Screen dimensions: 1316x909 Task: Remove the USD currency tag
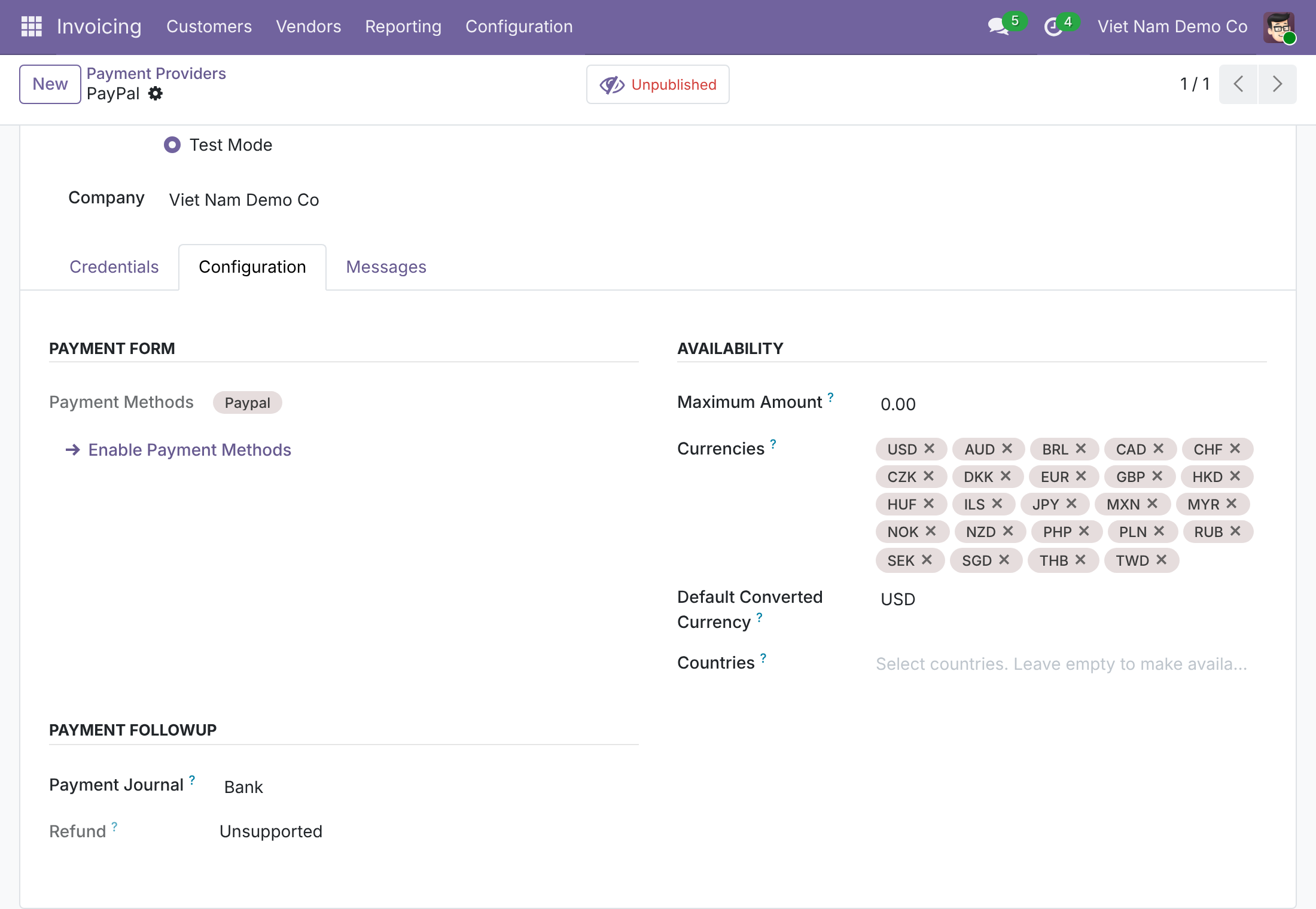click(x=930, y=449)
